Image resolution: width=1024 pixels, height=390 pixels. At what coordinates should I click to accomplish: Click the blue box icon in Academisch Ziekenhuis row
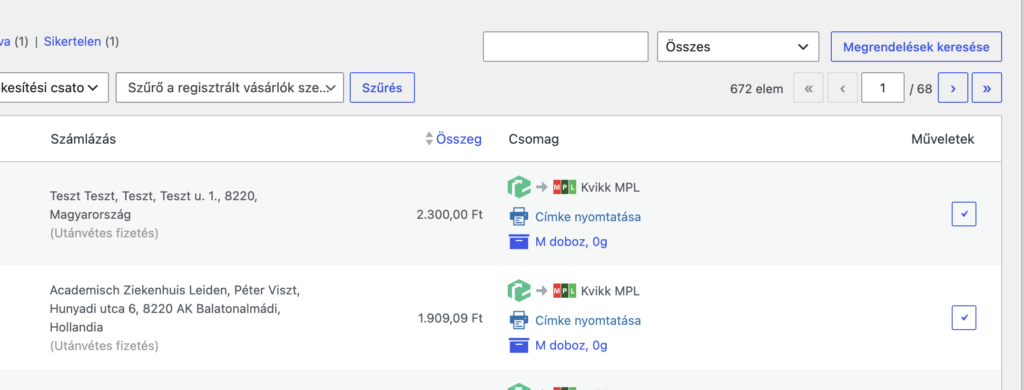point(518,346)
